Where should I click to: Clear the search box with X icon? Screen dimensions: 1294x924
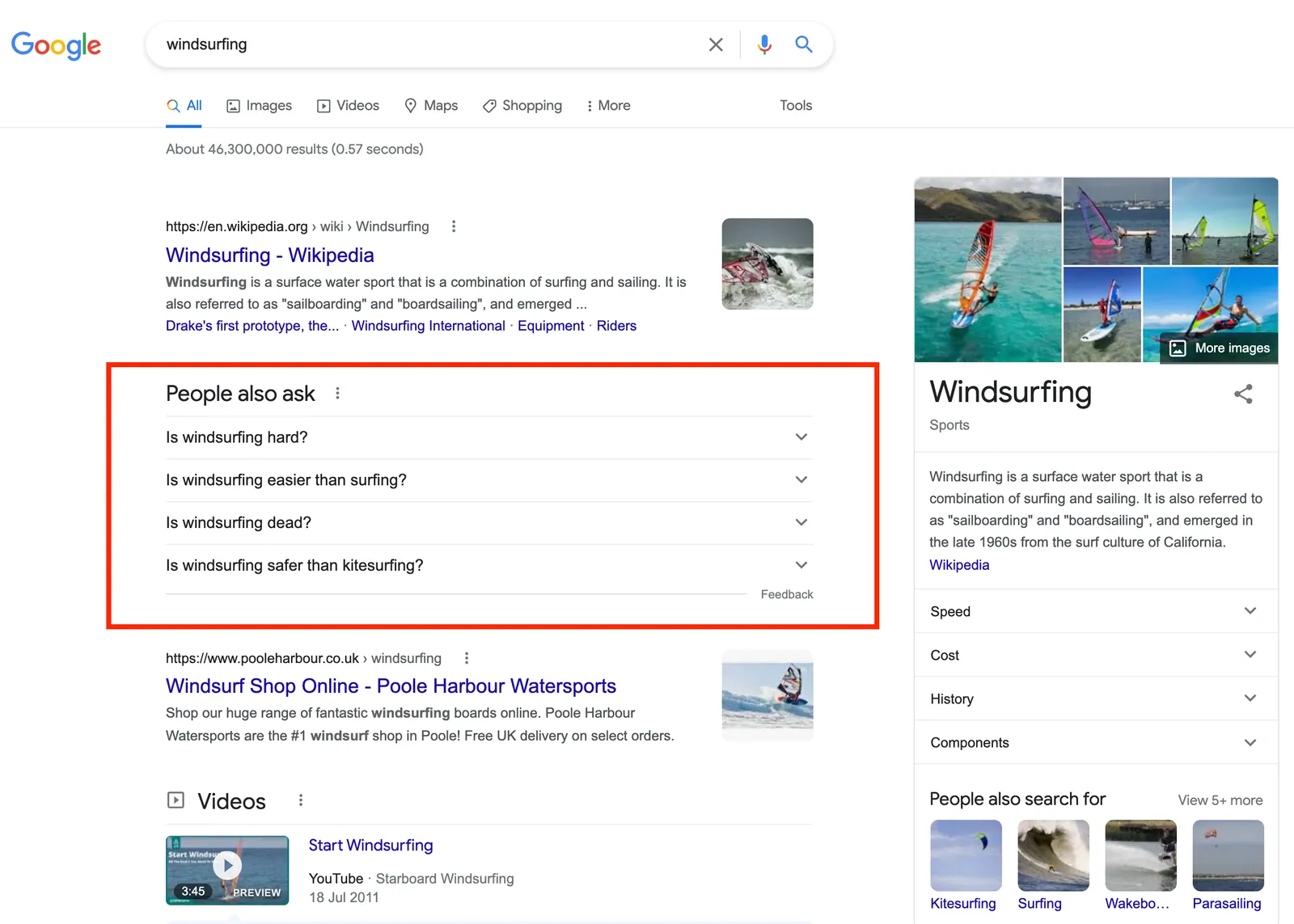point(716,44)
